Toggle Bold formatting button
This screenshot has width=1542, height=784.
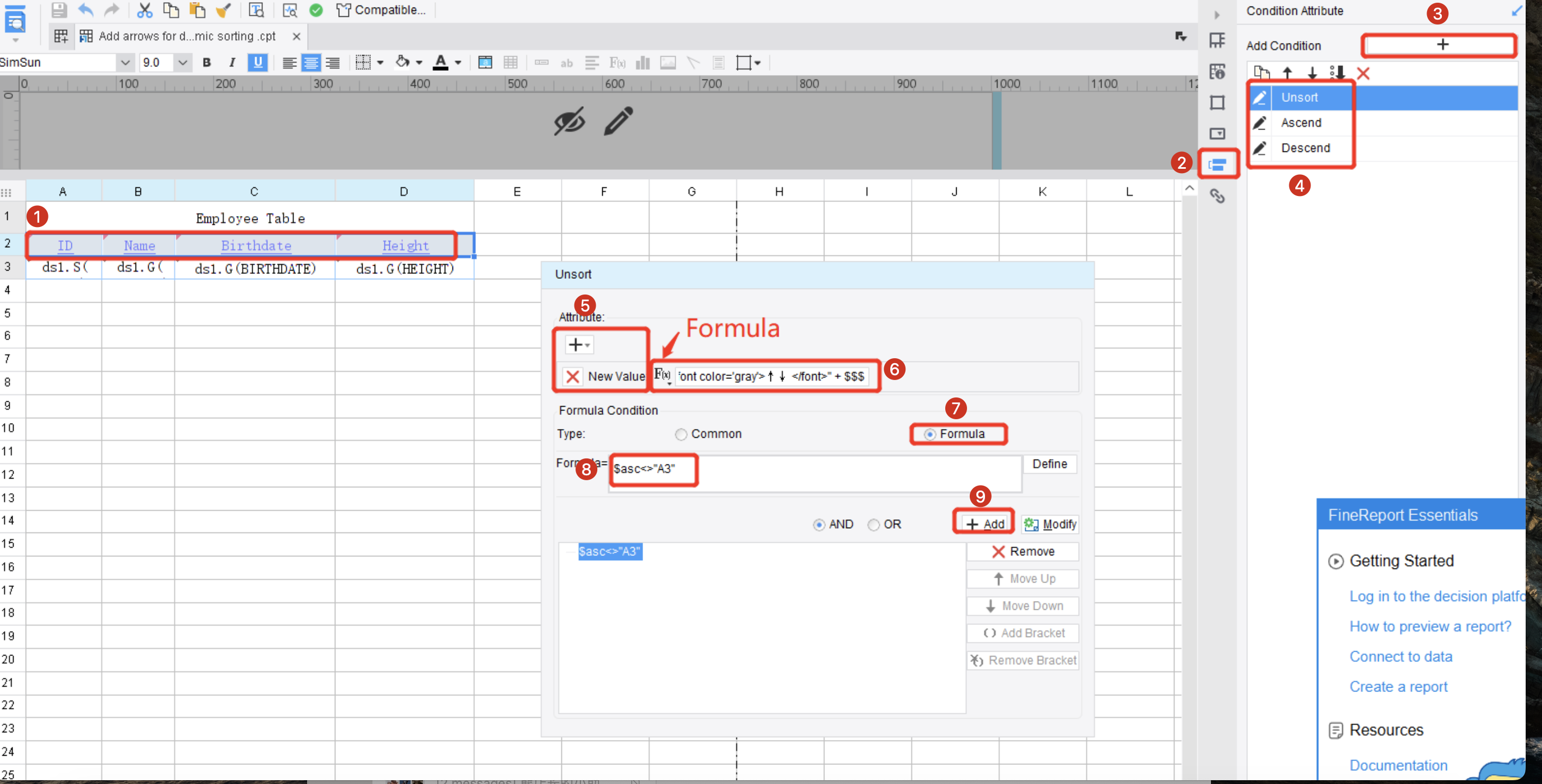[206, 62]
